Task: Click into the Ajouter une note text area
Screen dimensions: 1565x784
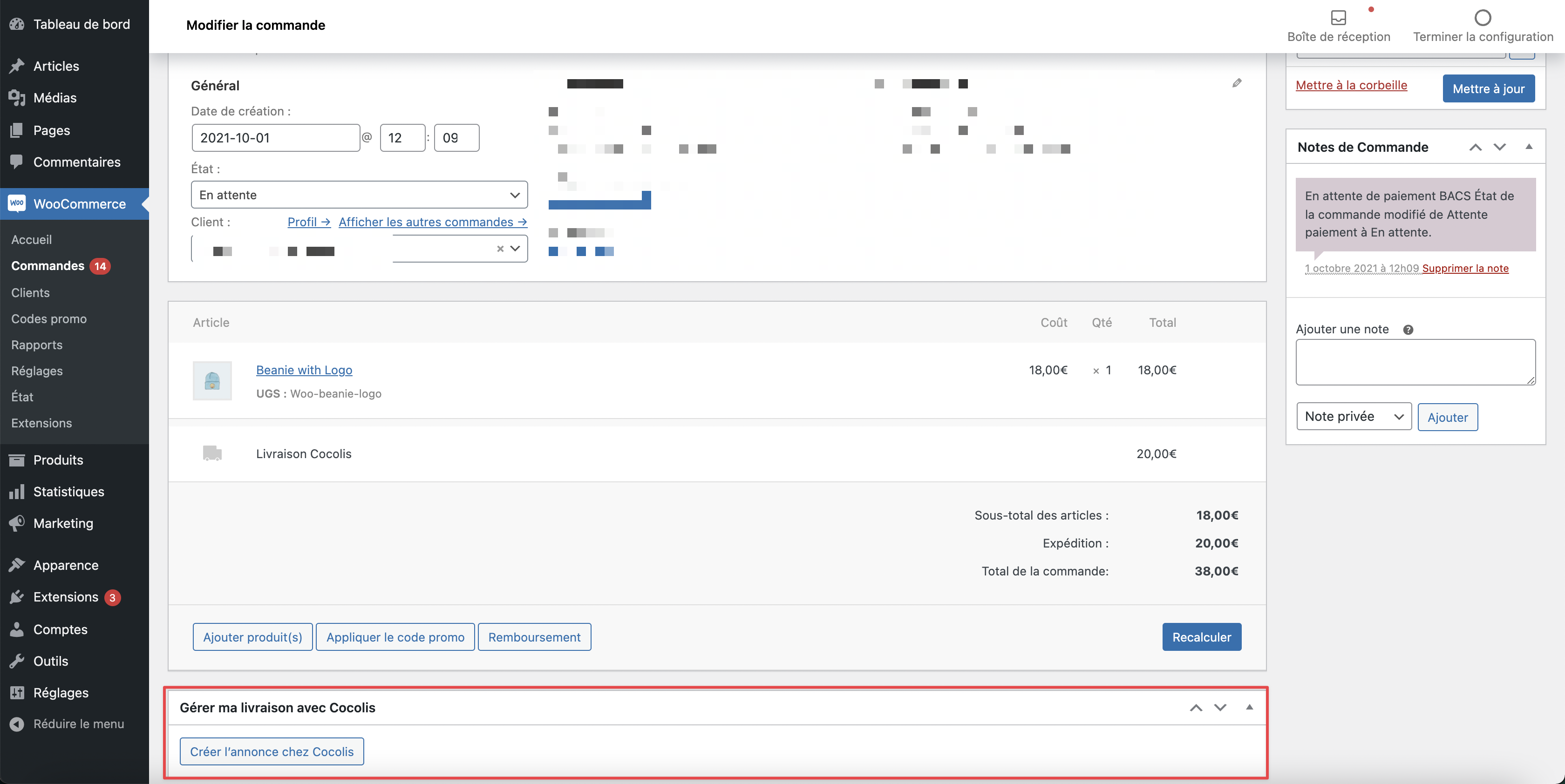Action: click(x=1415, y=362)
